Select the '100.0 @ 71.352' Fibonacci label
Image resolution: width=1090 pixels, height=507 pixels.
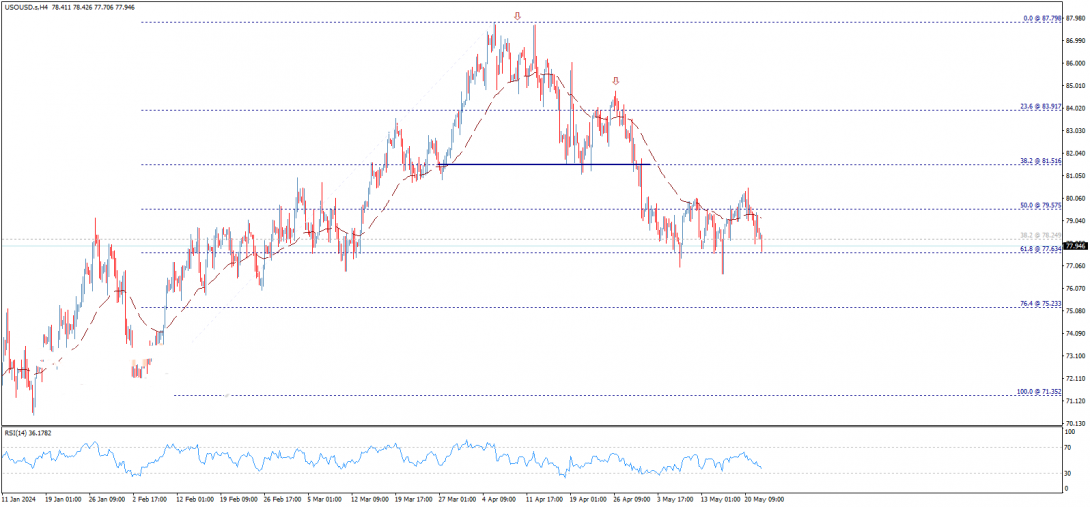1039,392
